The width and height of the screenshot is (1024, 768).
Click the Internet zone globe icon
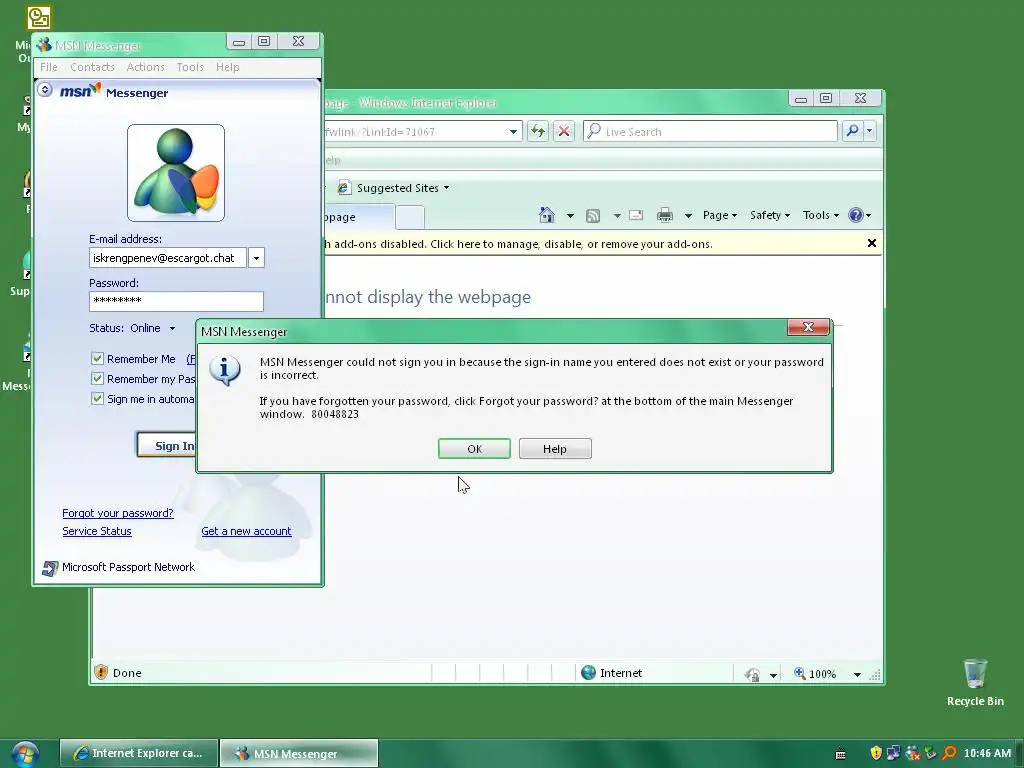[x=588, y=673]
